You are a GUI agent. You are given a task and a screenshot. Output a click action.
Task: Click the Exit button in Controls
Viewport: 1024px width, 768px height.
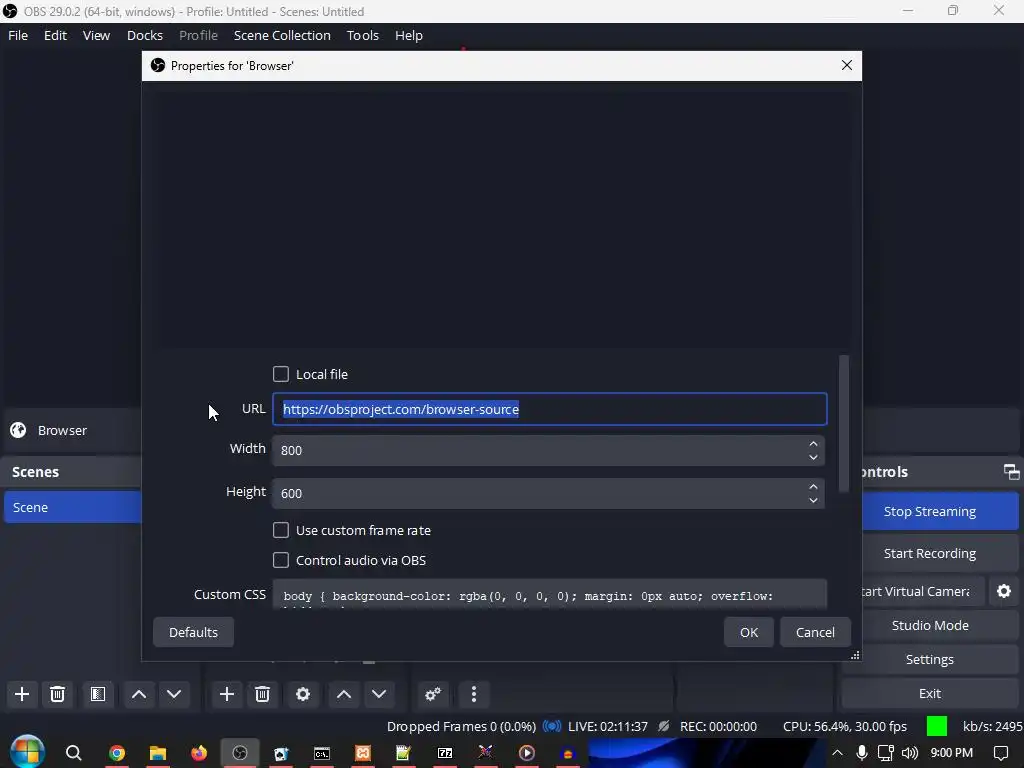click(x=929, y=693)
